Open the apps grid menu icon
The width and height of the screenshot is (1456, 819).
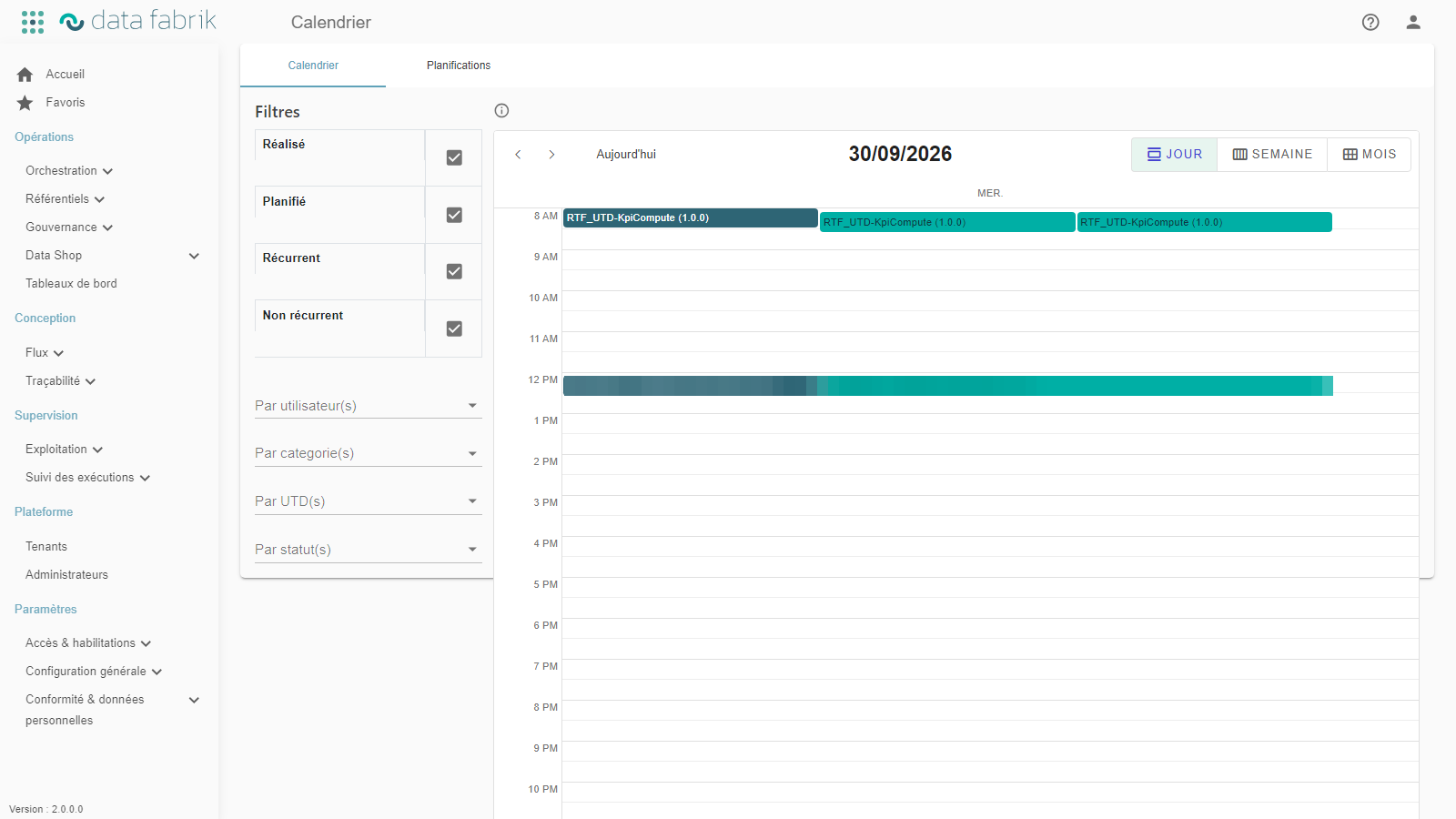pyautogui.click(x=33, y=22)
